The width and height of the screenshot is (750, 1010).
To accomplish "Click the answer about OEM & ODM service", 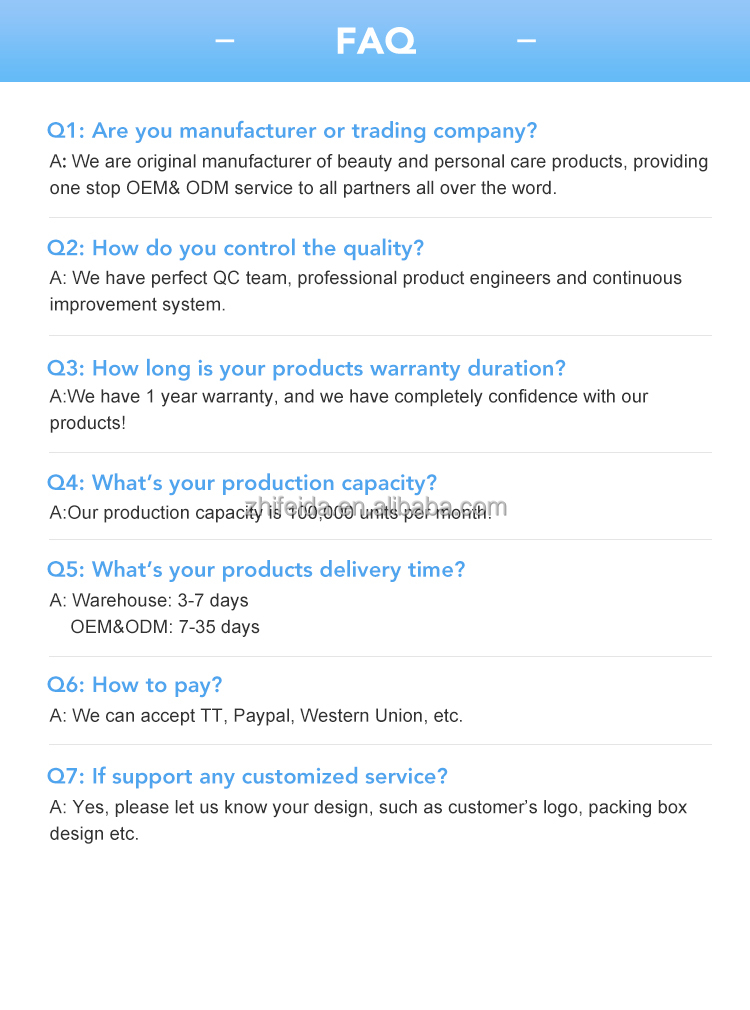I will point(378,175).
